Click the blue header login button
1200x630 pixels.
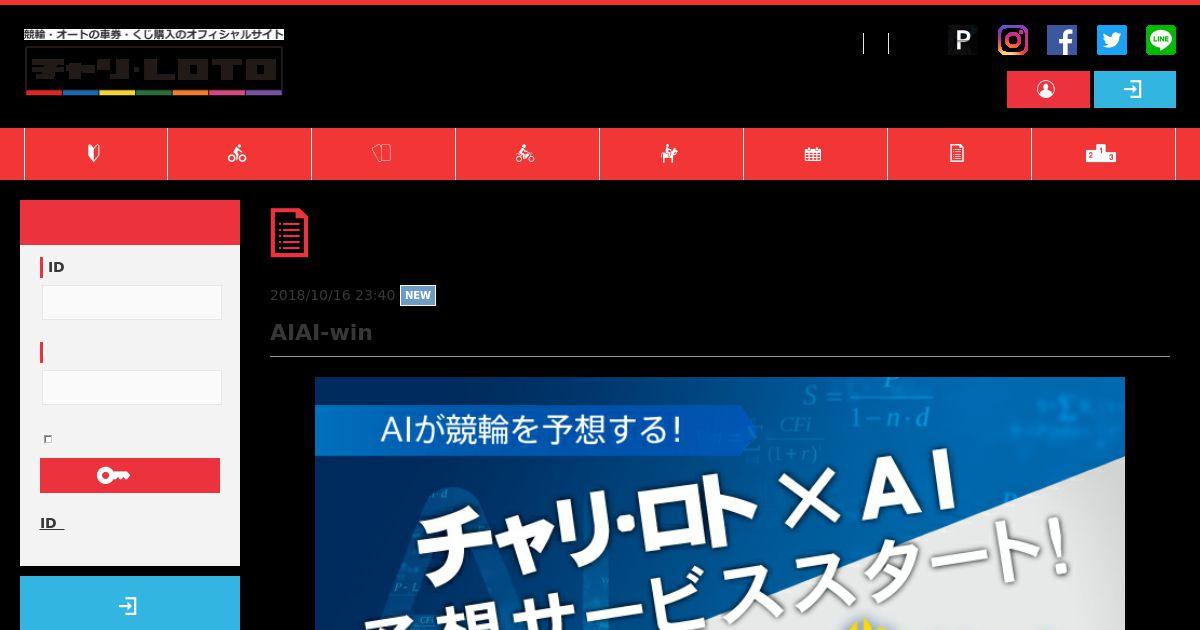tap(1135, 90)
